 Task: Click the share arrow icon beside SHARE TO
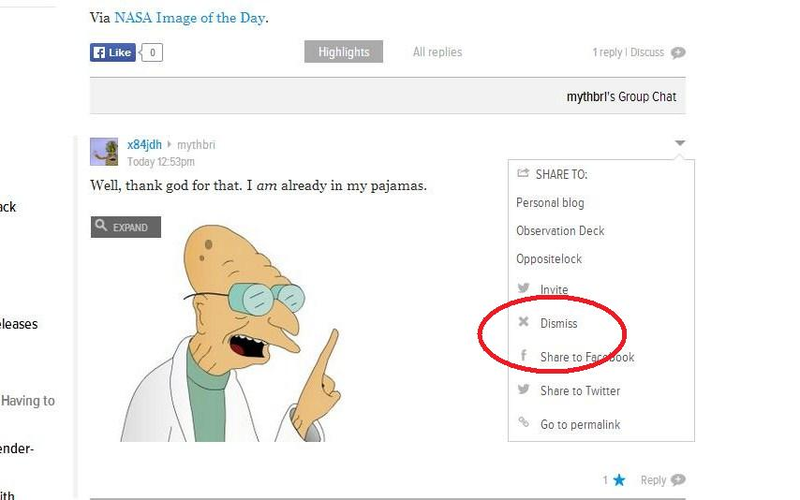pyautogui.click(x=523, y=173)
